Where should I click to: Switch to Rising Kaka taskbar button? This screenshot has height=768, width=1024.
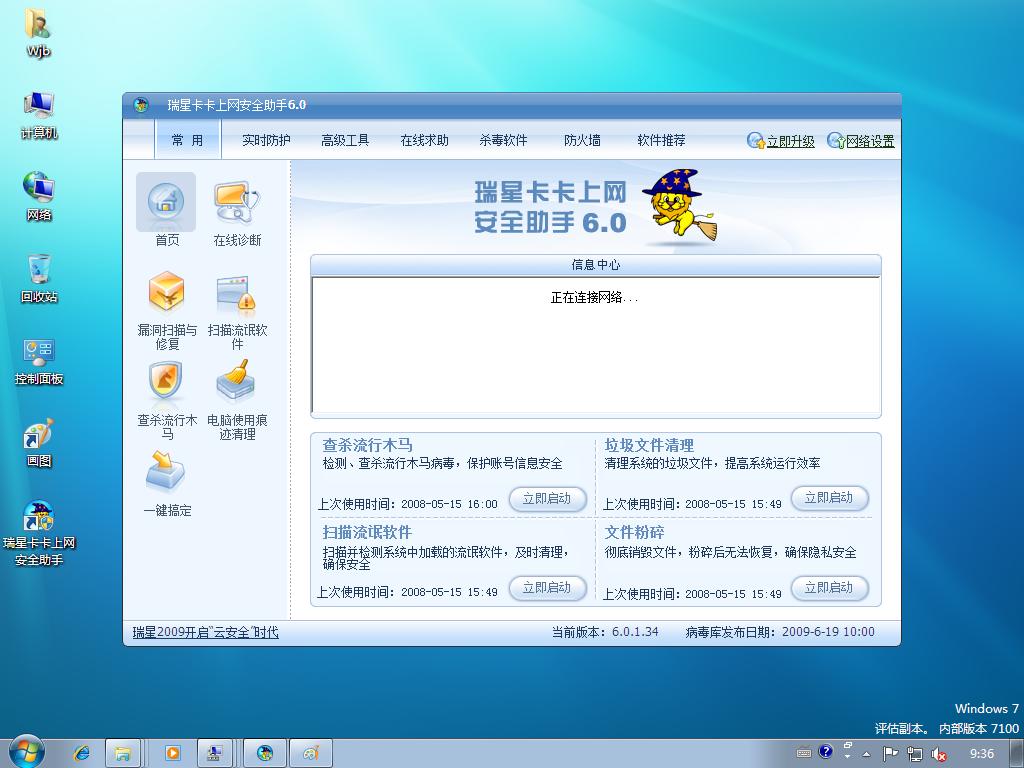pyautogui.click(x=264, y=753)
